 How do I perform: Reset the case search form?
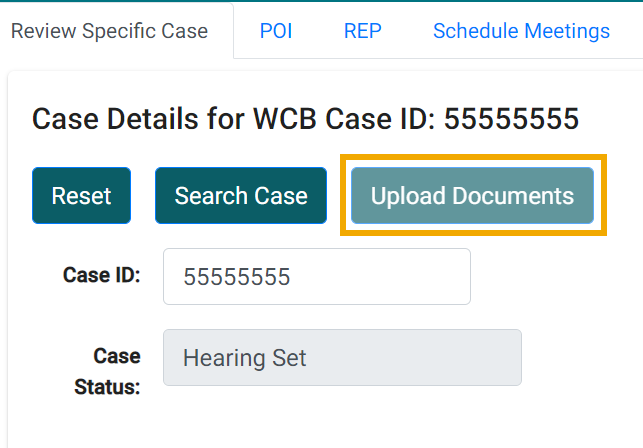tap(81, 195)
